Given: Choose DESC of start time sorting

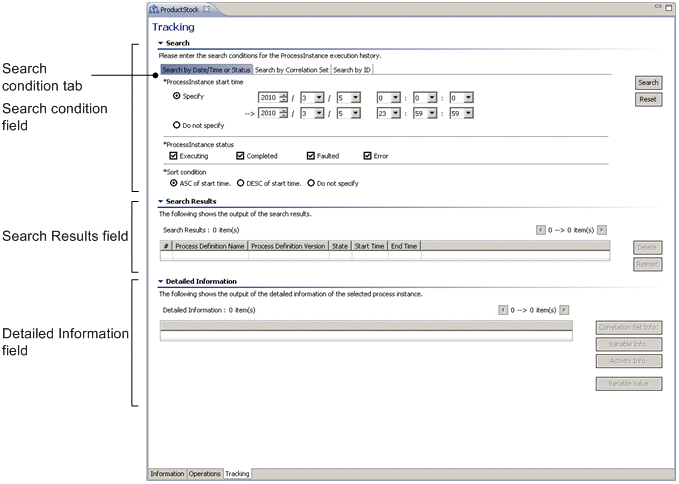Looking at the screenshot, I should (240, 184).
